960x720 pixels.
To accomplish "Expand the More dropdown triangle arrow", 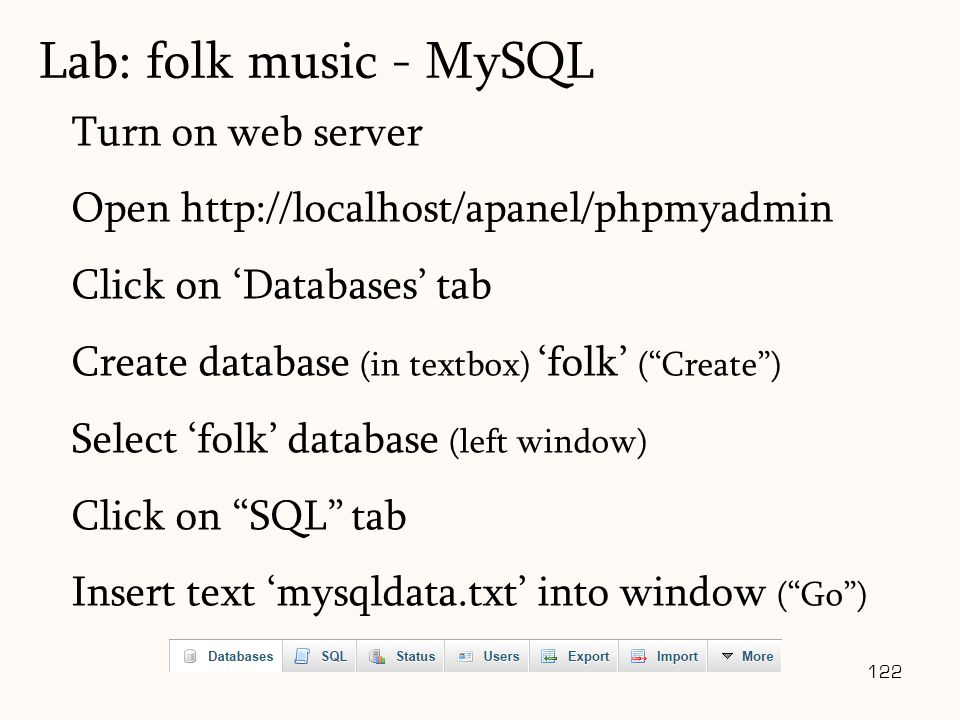I will pos(727,656).
